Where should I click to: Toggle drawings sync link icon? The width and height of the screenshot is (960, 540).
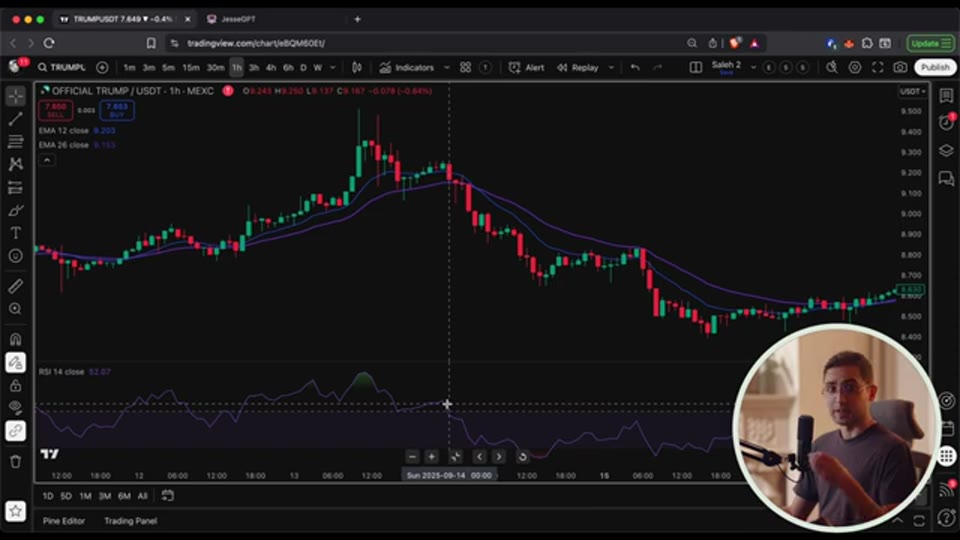pyautogui.click(x=16, y=431)
